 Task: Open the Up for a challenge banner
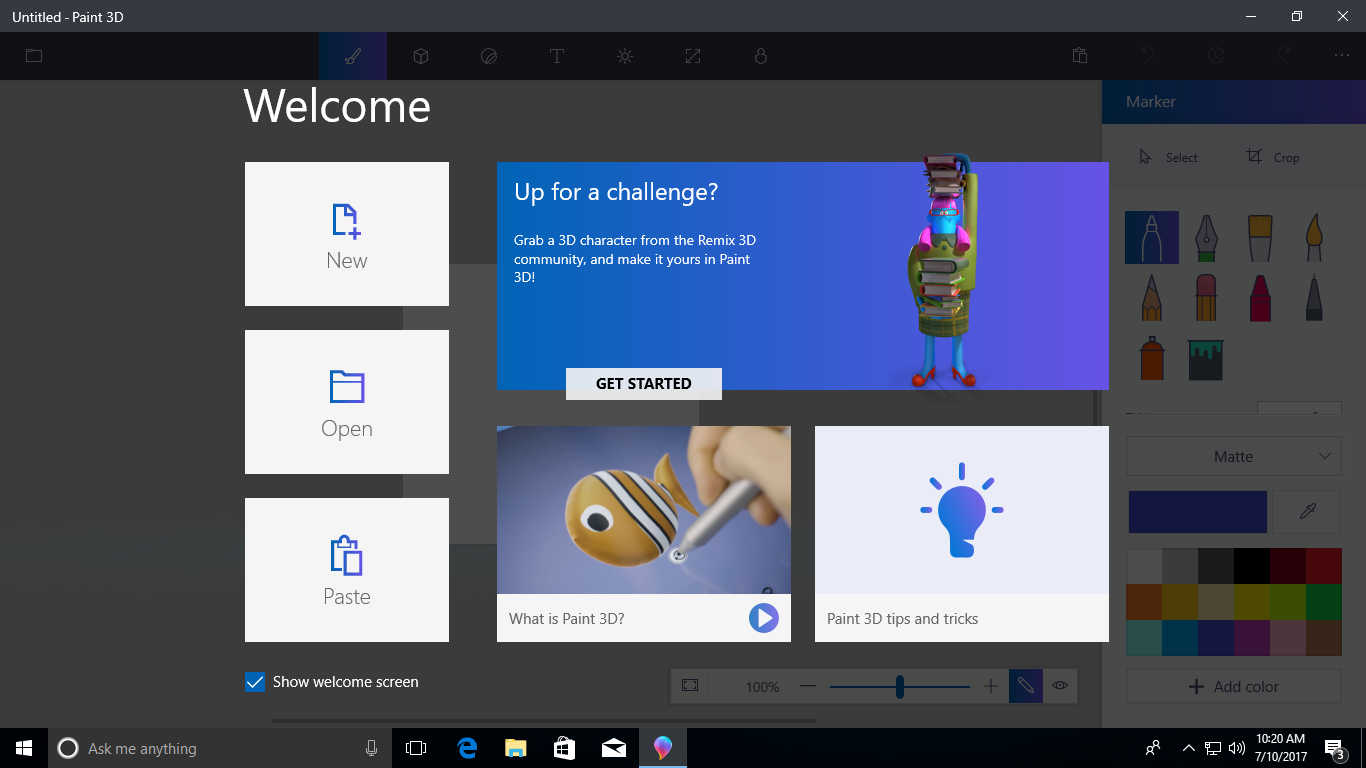pos(803,276)
